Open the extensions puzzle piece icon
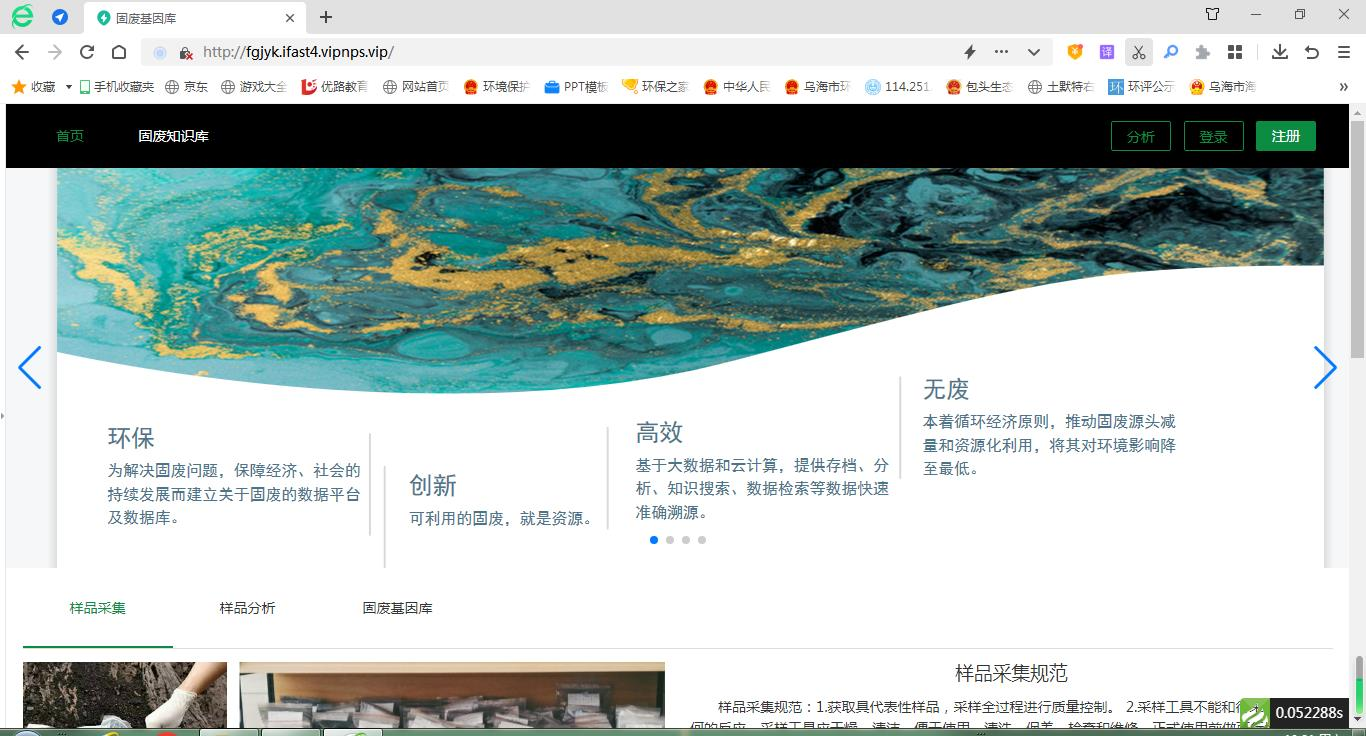This screenshot has width=1366, height=736. tap(1203, 52)
